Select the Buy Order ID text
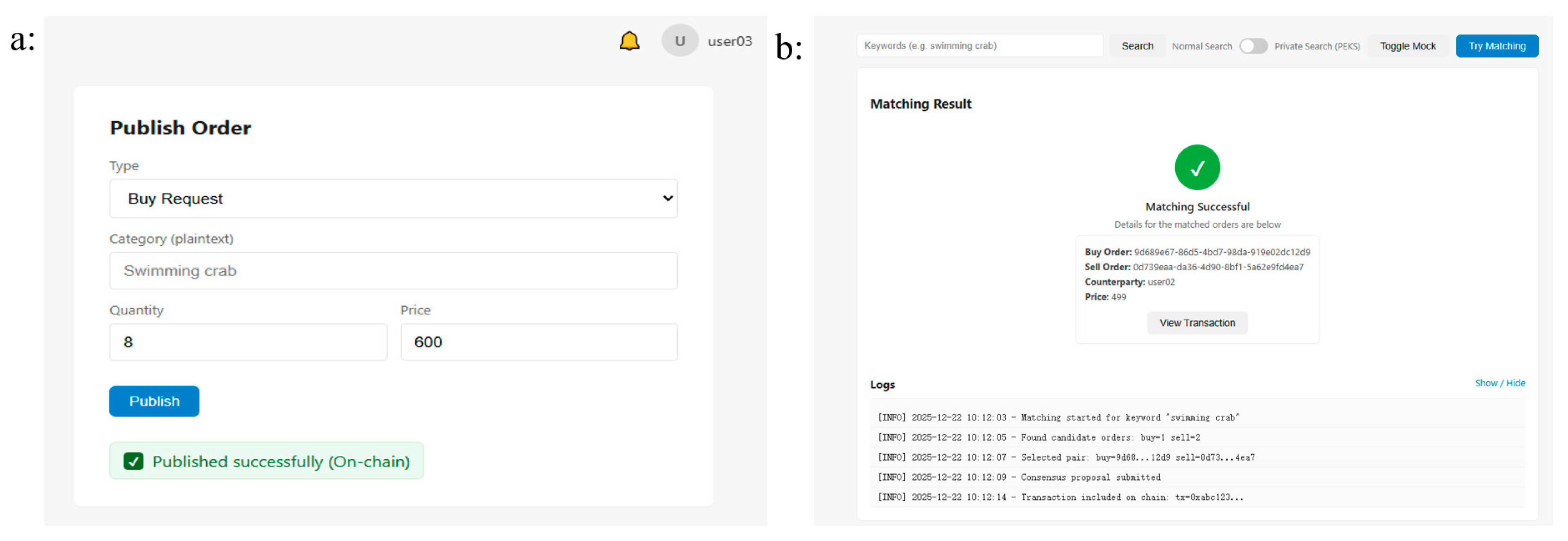 click(x=1222, y=252)
